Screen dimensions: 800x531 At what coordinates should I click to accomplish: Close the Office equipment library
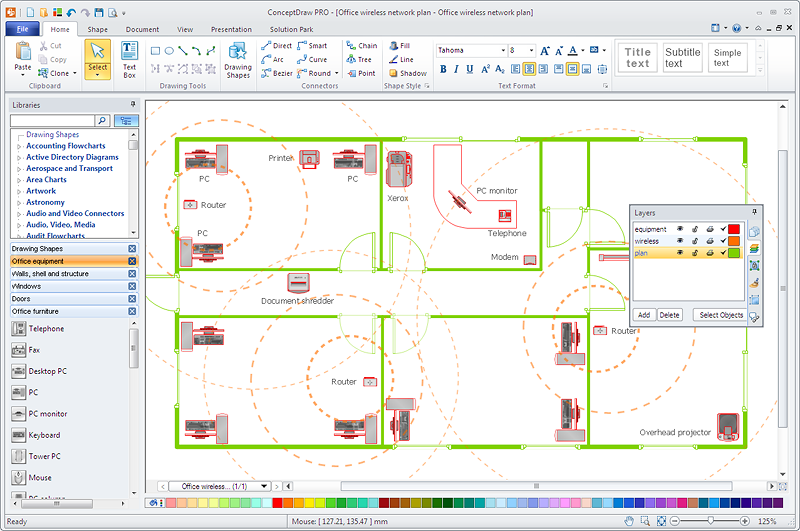pos(132,261)
